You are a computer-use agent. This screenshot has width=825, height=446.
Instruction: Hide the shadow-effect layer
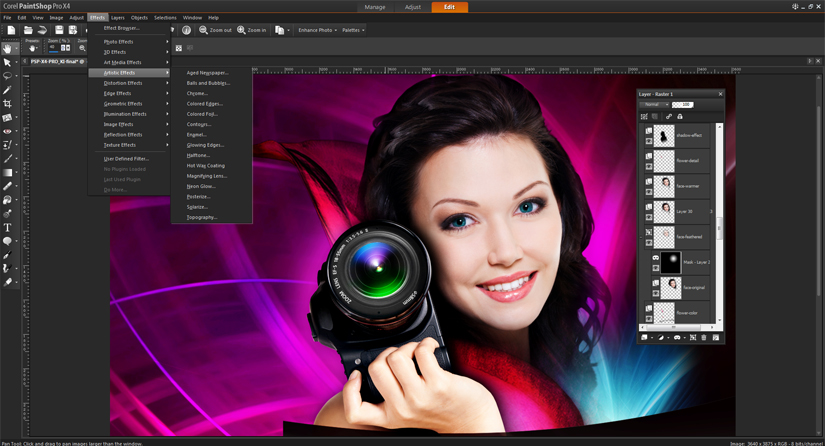tap(649, 141)
